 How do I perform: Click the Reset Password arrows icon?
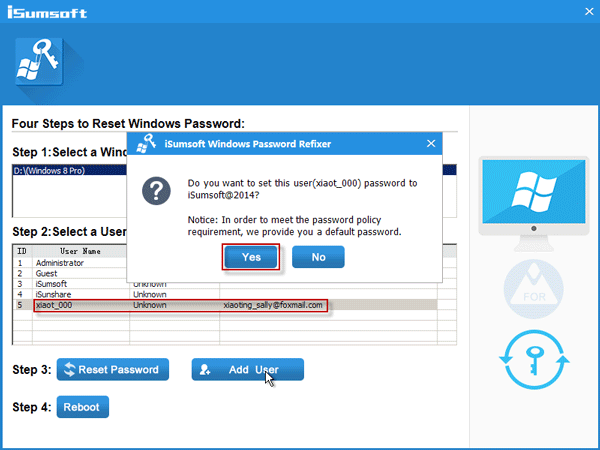69,369
